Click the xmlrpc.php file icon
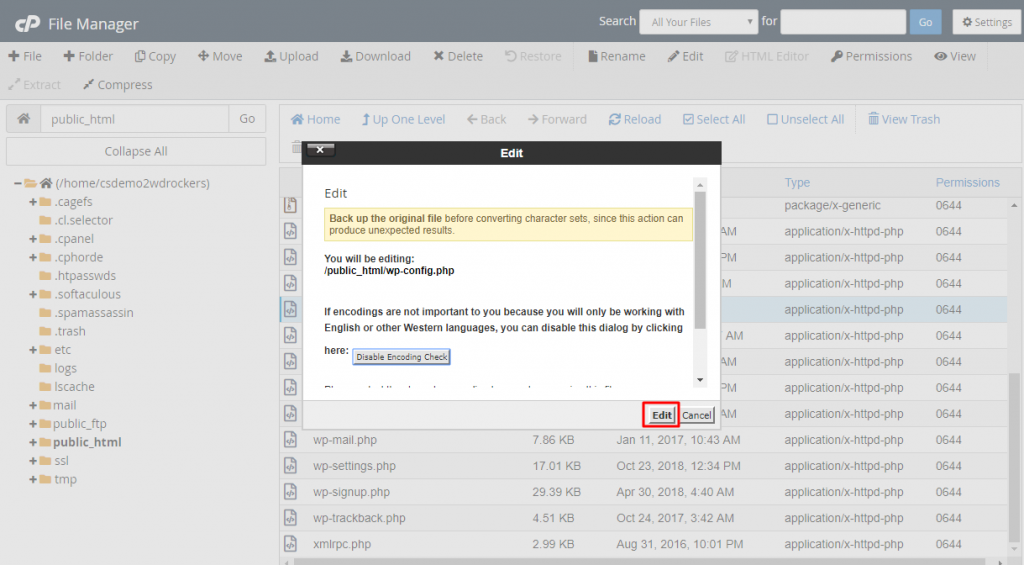The image size is (1024, 565). [291, 543]
